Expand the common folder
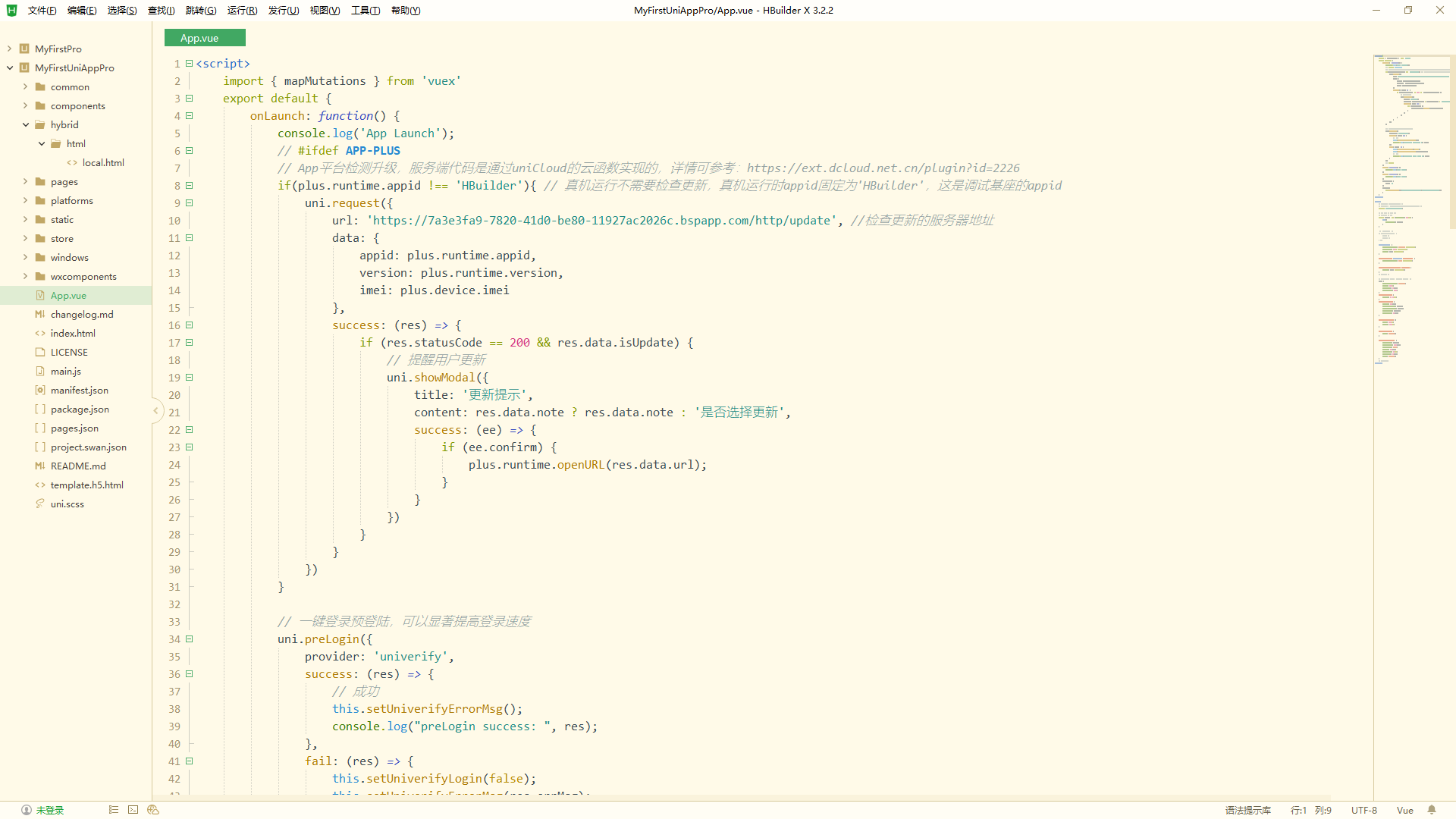This screenshot has height=819, width=1456. pos(25,86)
